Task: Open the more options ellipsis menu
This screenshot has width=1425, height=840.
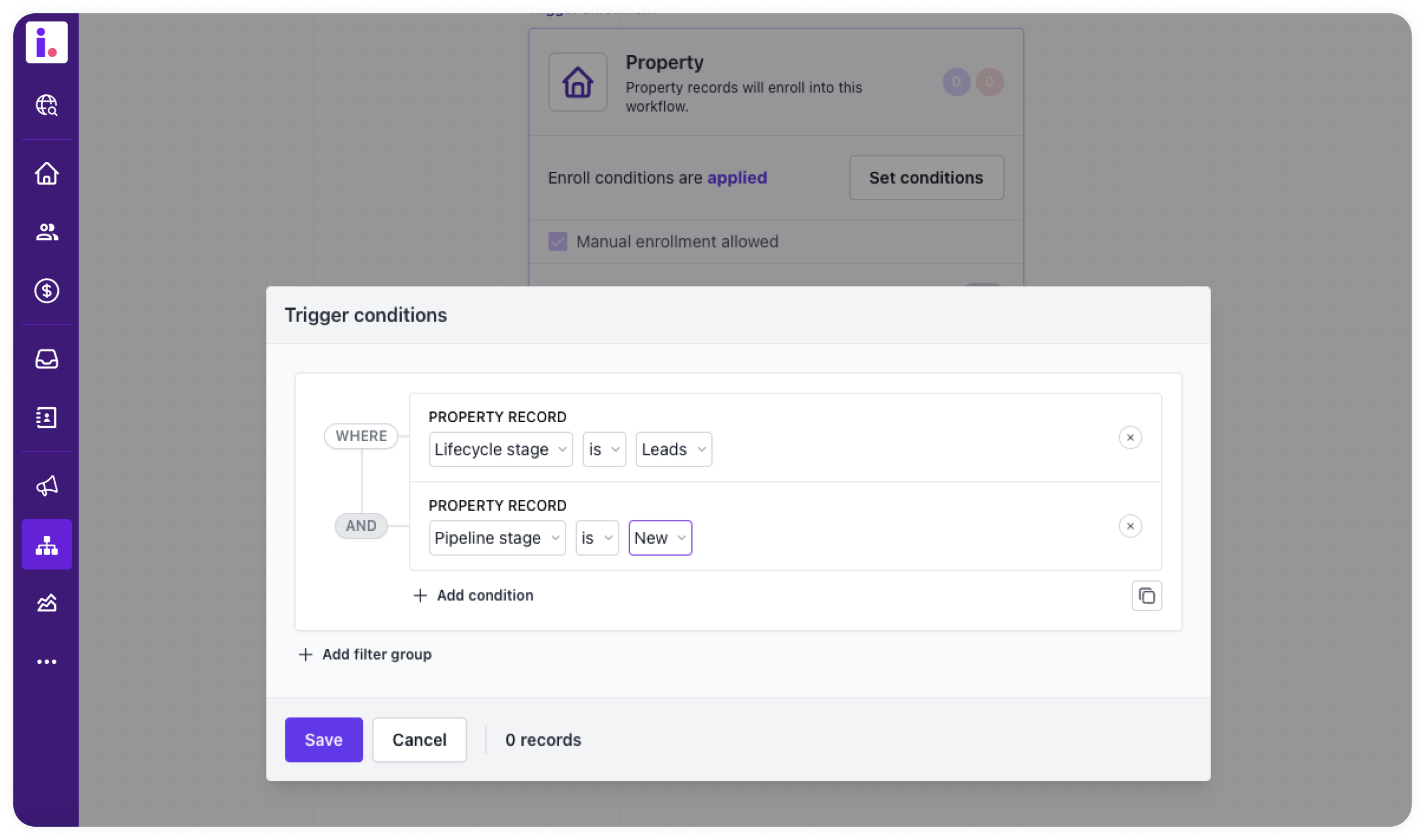Action: tap(47, 662)
